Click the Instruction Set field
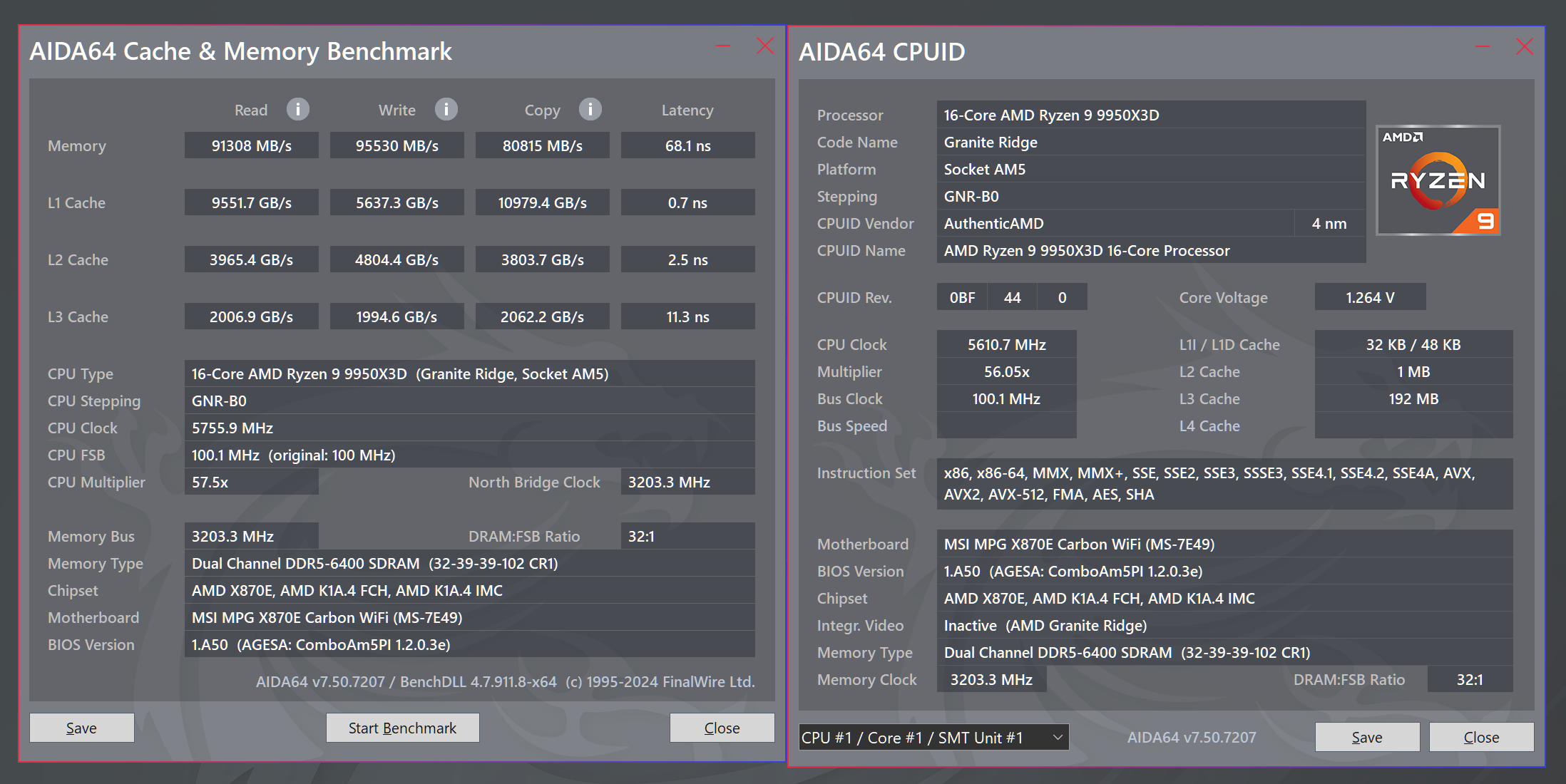 point(1224,483)
